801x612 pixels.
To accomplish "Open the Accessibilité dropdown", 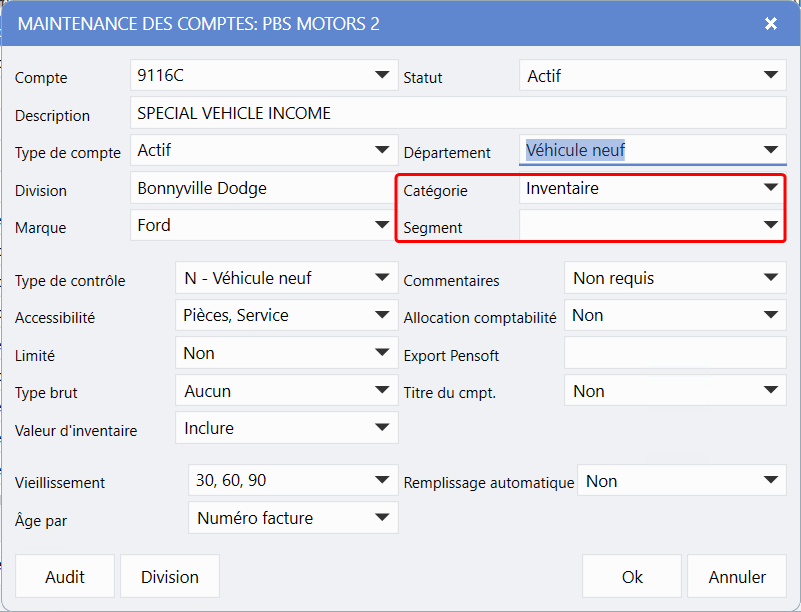I will (x=285, y=316).
